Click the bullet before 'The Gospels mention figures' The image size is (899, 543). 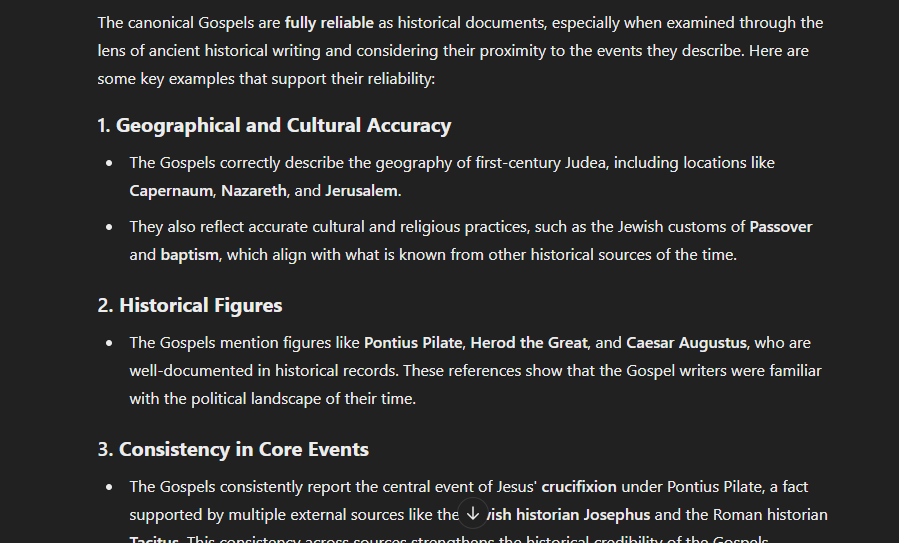coord(110,343)
